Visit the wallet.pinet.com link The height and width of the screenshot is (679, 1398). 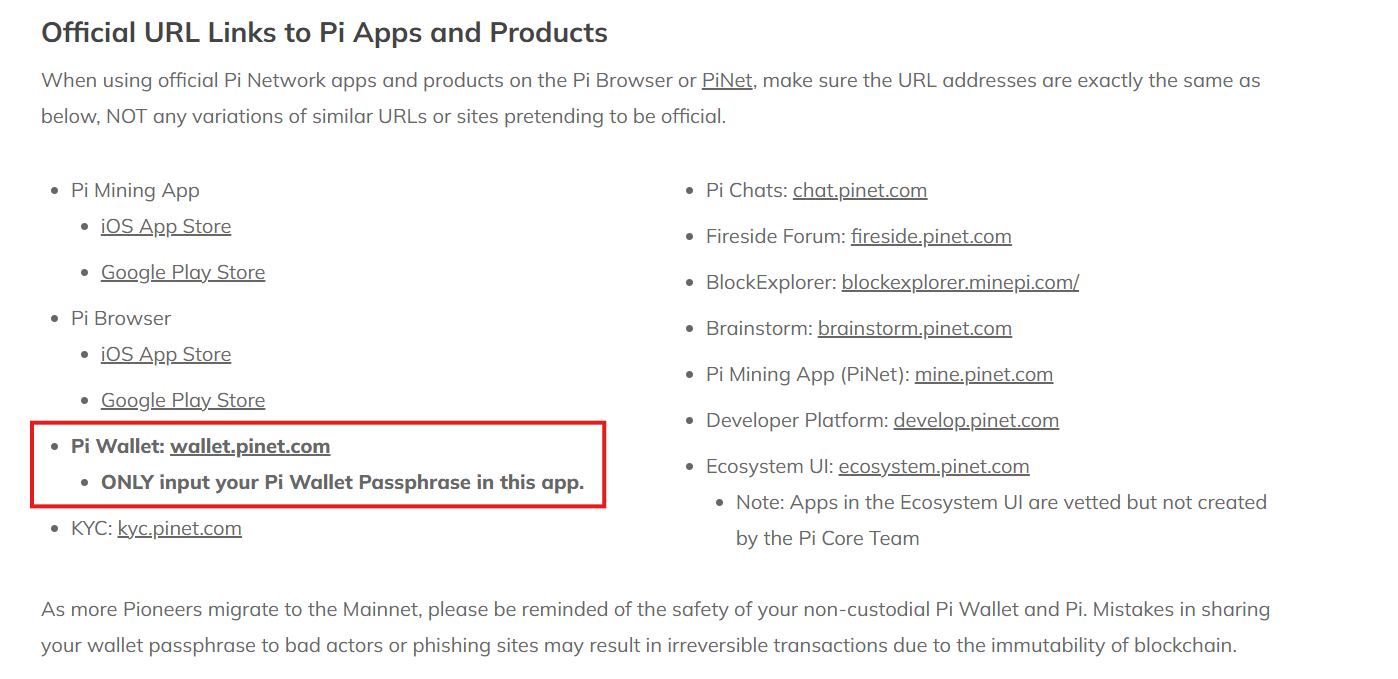pyautogui.click(x=250, y=447)
